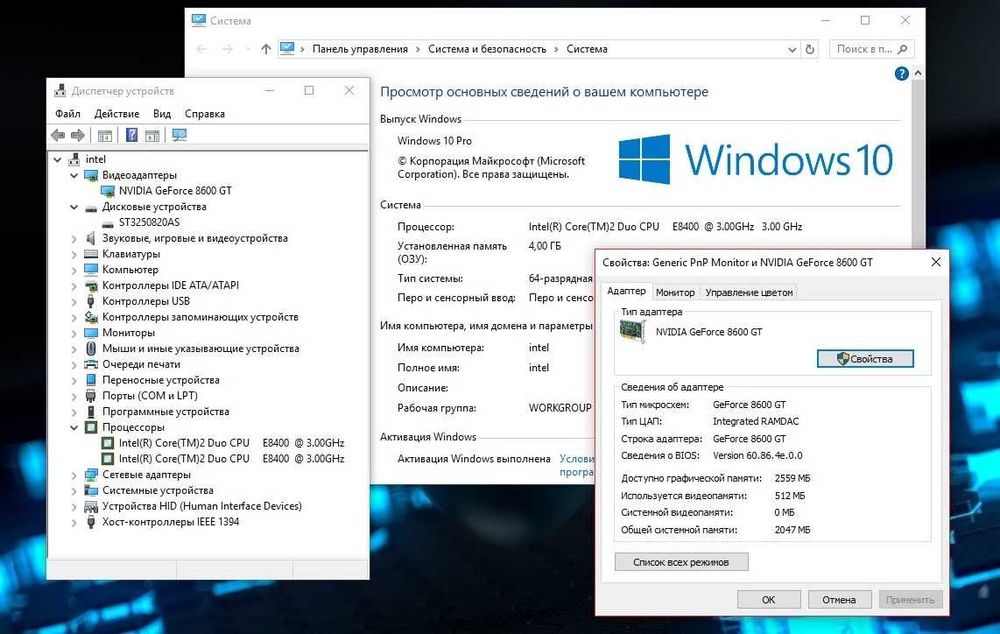This screenshot has height=634, width=1000.
Task: Switch to the Управление цветом tab
Action: [x=749, y=292]
